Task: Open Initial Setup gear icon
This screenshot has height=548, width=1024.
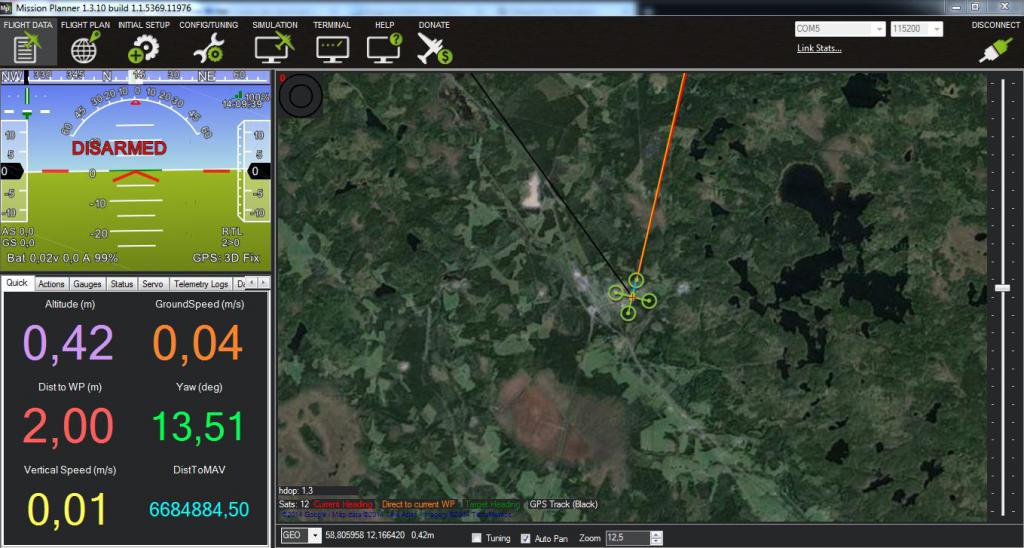Action: [144, 48]
